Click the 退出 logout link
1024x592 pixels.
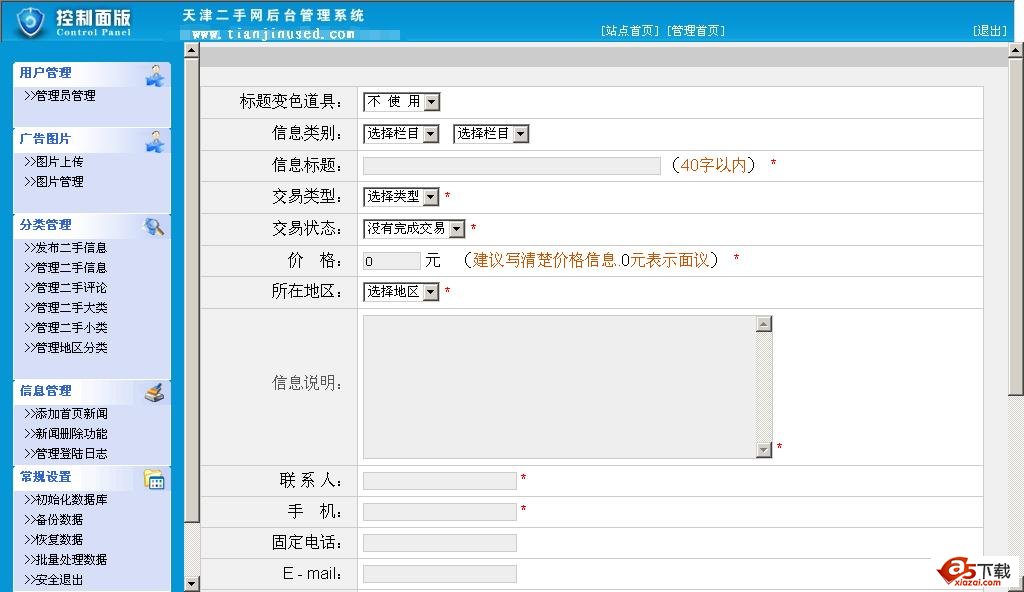coord(990,31)
